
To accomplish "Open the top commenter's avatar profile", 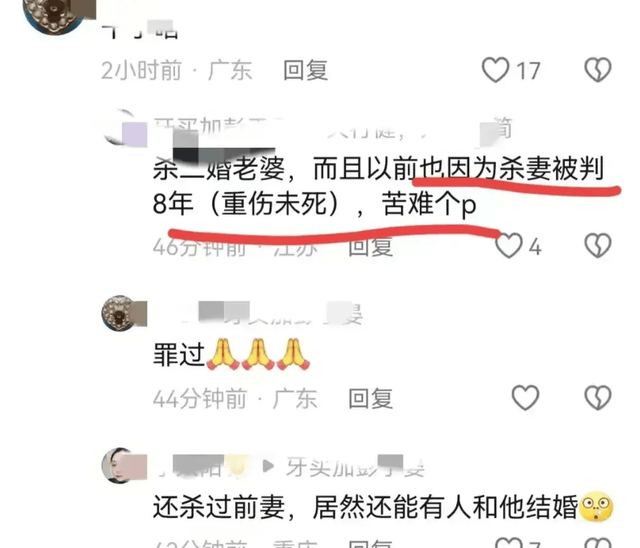I will tap(55, 14).
